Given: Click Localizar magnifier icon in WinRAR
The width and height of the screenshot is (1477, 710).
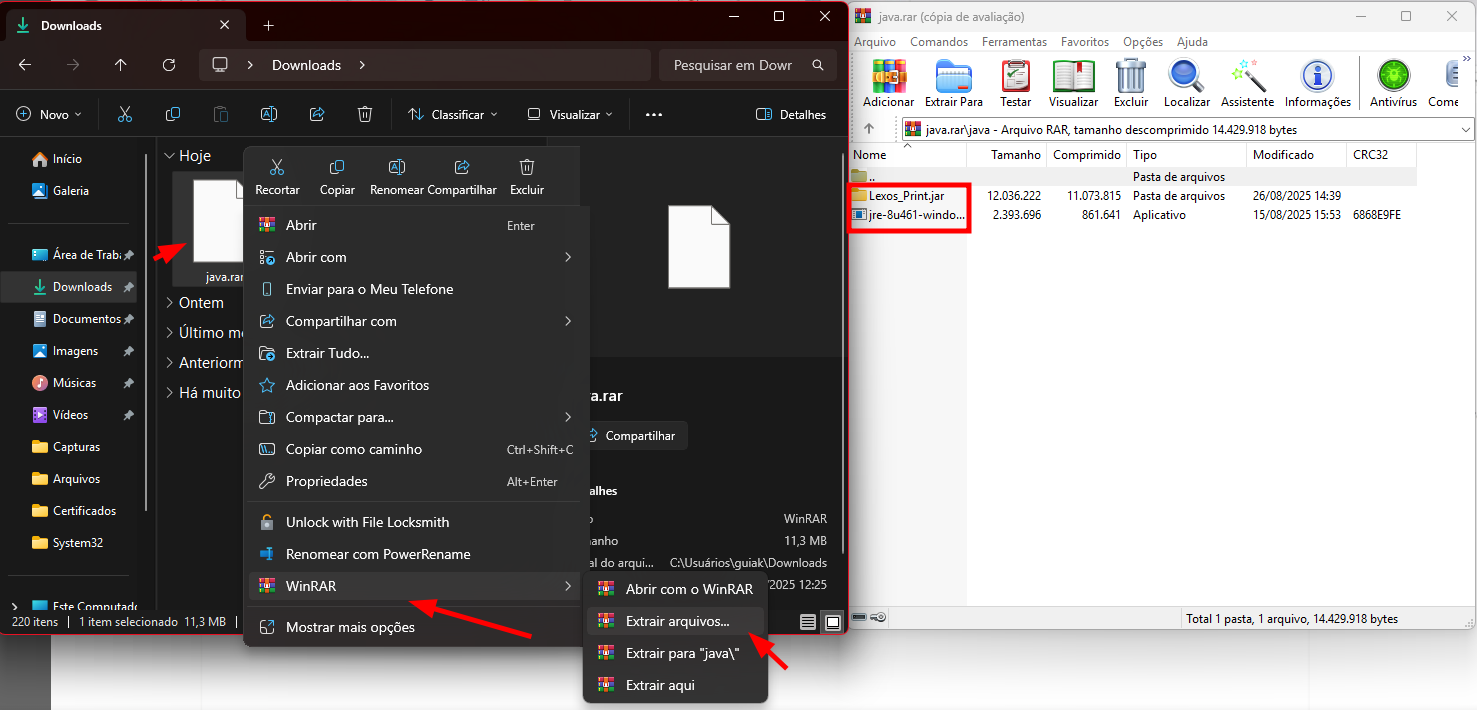Looking at the screenshot, I should tap(1187, 83).
